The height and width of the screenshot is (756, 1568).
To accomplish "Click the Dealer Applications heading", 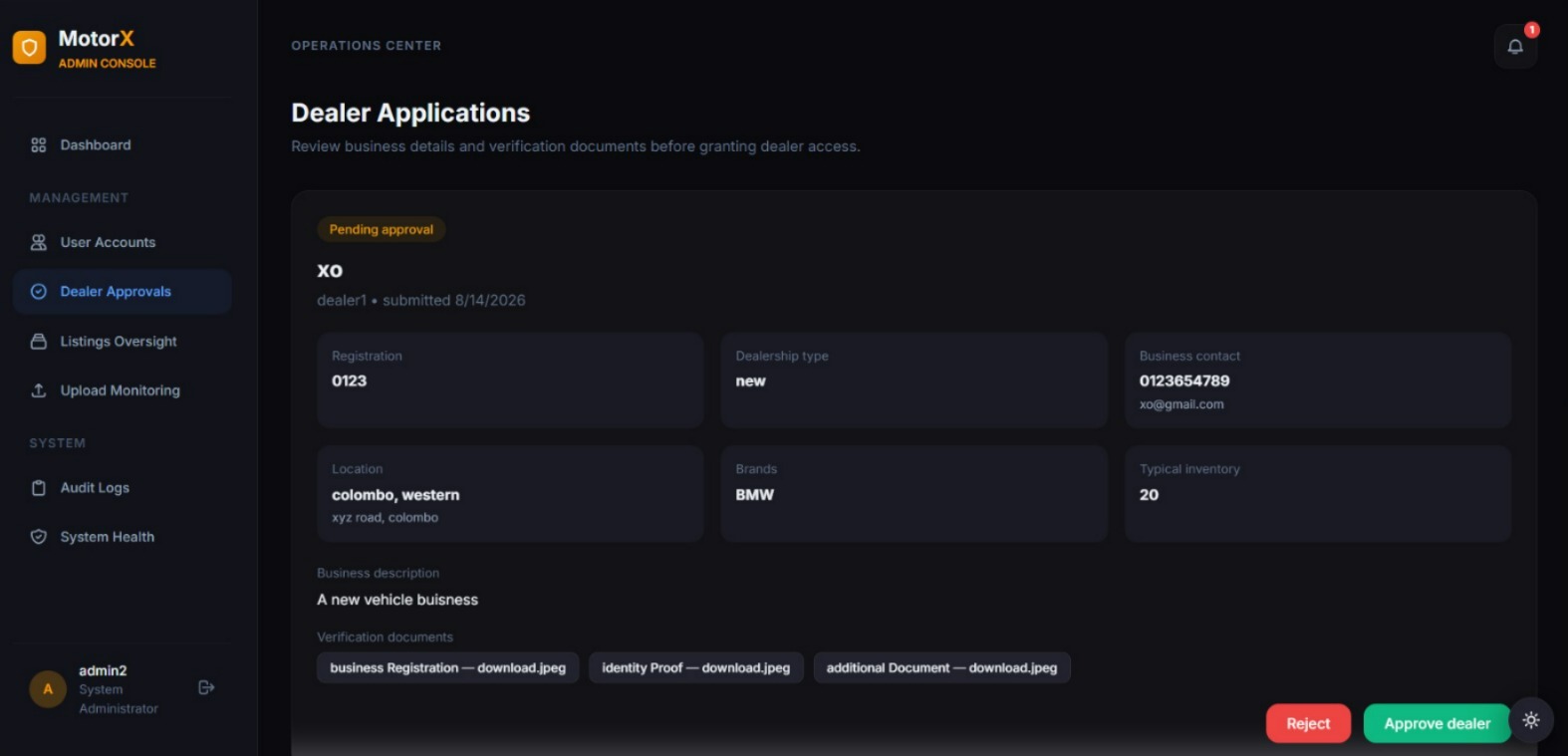I will pos(410,113).
